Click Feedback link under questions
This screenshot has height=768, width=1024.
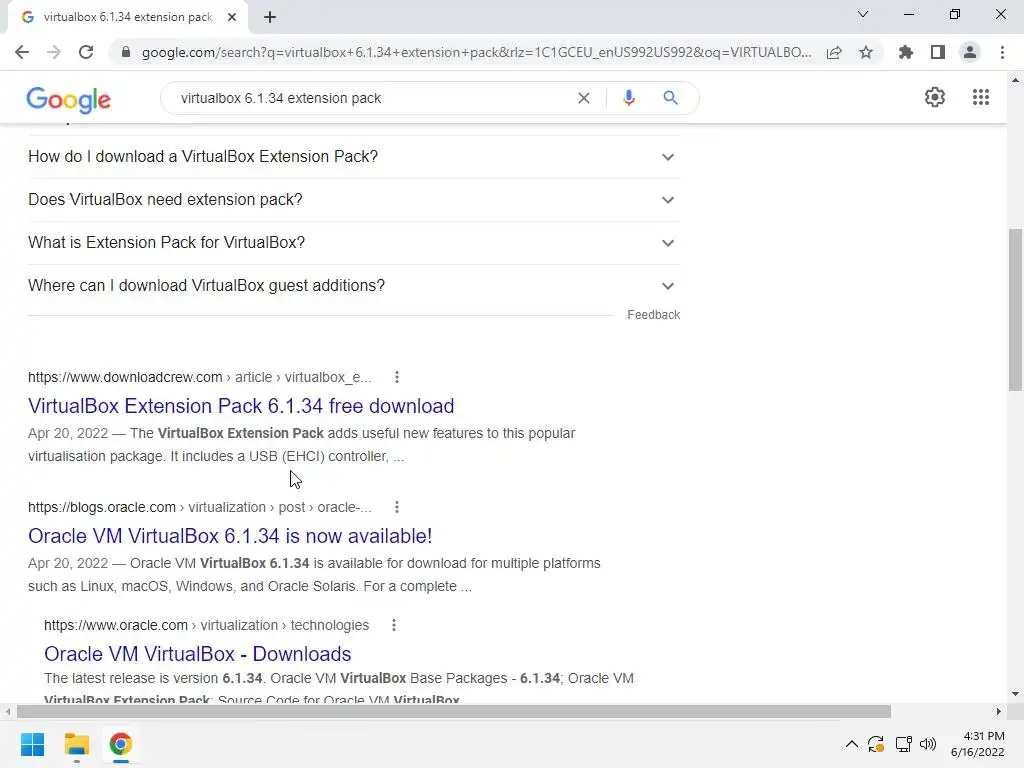pos(654,315)
